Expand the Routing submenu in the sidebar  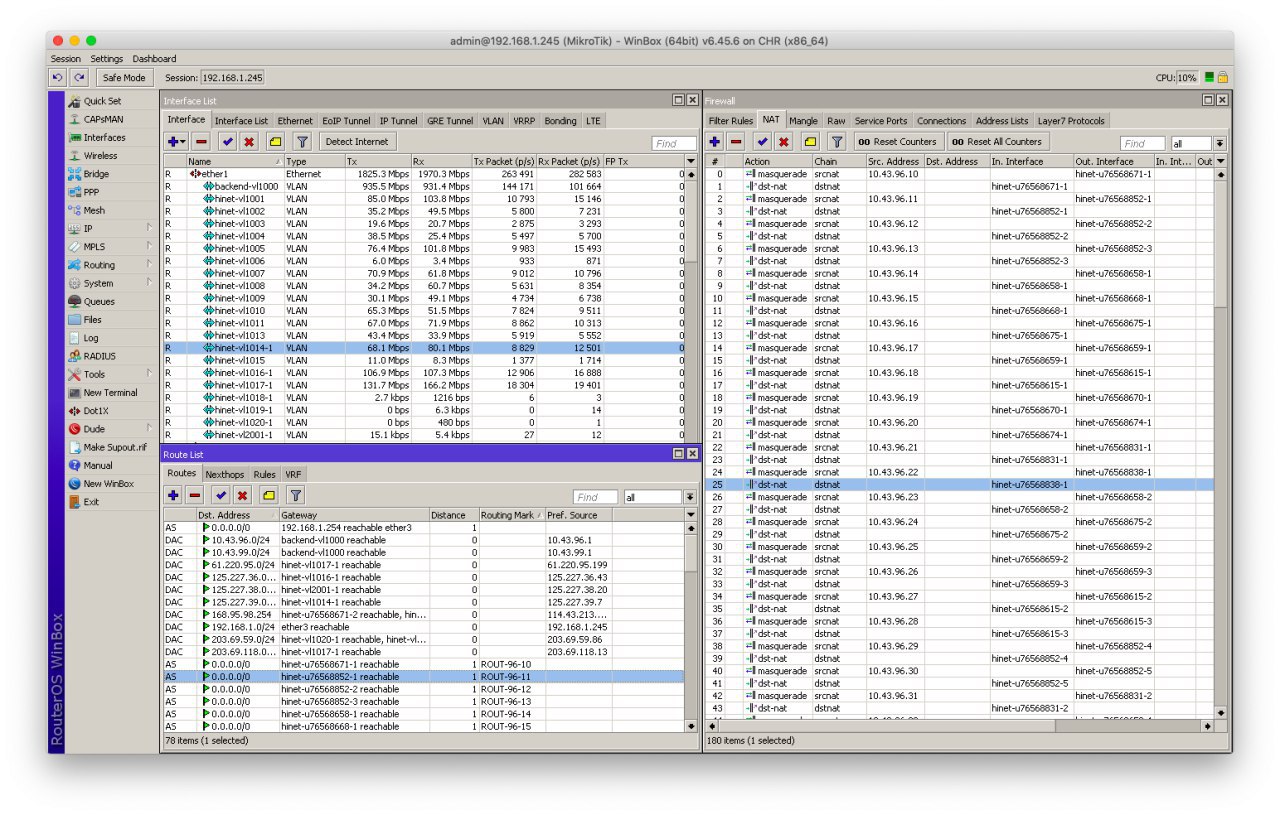[150, 265]
